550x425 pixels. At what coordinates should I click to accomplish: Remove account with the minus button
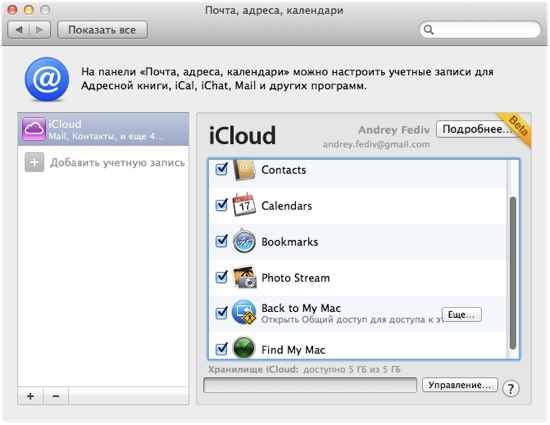click(x=56, y=396)
